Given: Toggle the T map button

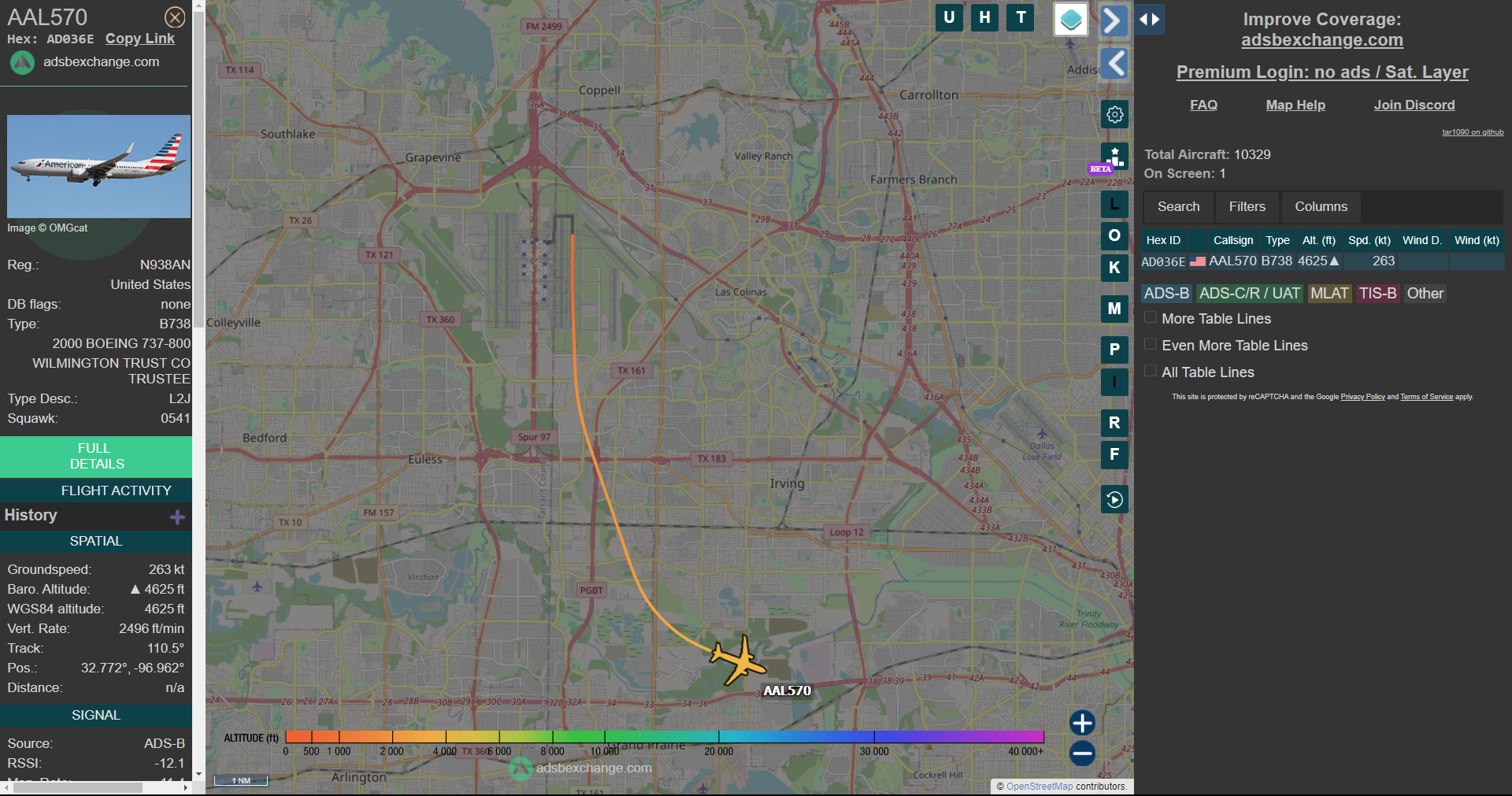Looking at the screenshot, I should pyautogui.click(x=1021, y=17).
